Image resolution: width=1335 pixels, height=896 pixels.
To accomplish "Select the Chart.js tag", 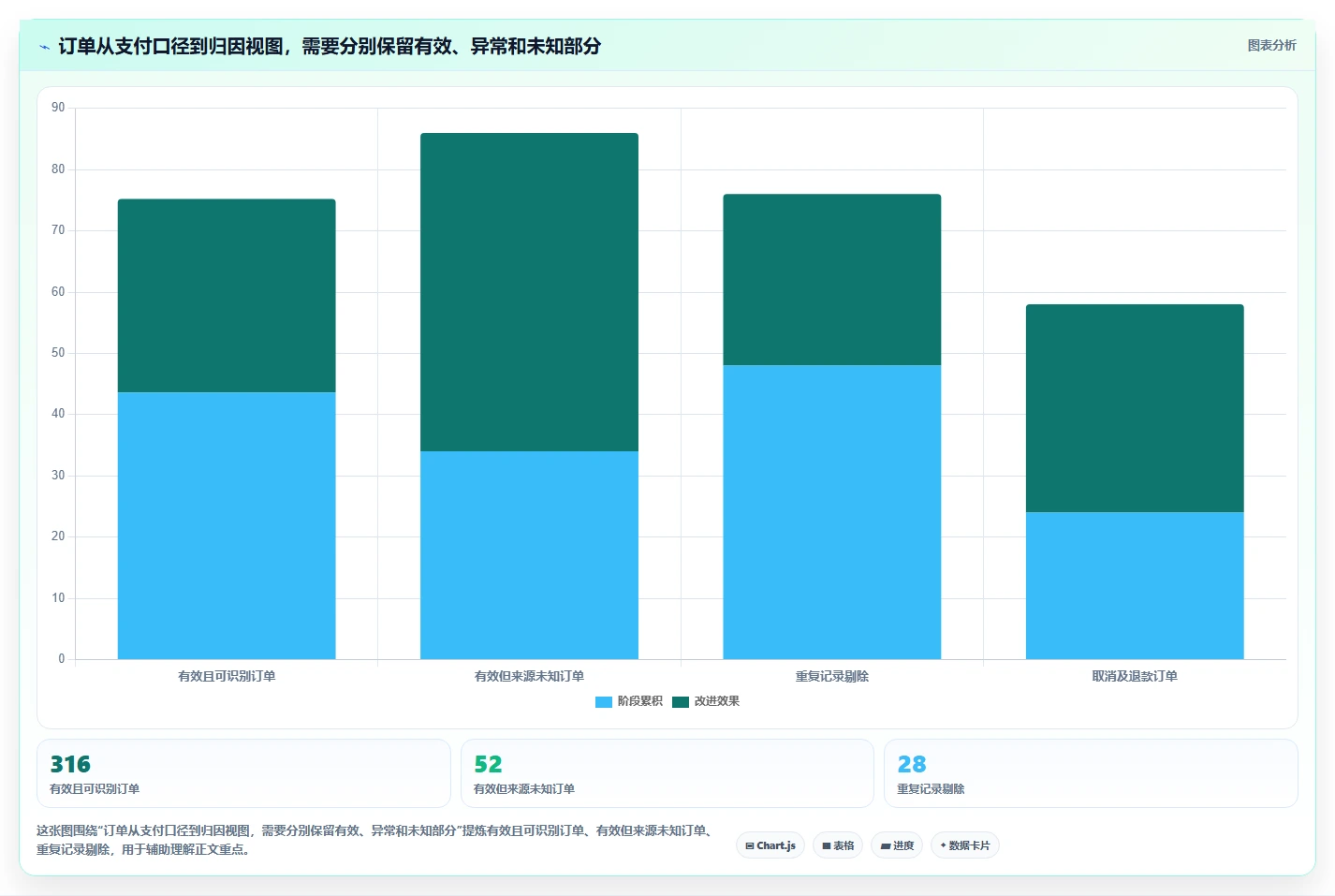I will [x=770, y=845].
